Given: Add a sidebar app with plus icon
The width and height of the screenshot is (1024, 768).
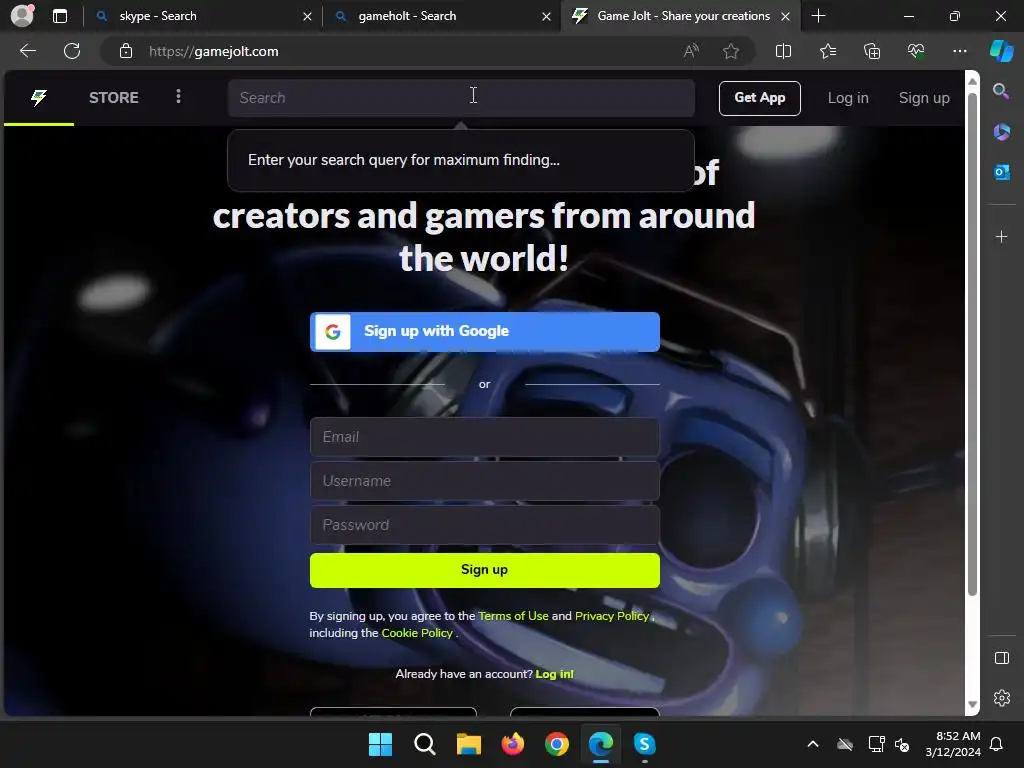Looking at the screenshot, I should pyautogui.click(x=1002, y=236).
